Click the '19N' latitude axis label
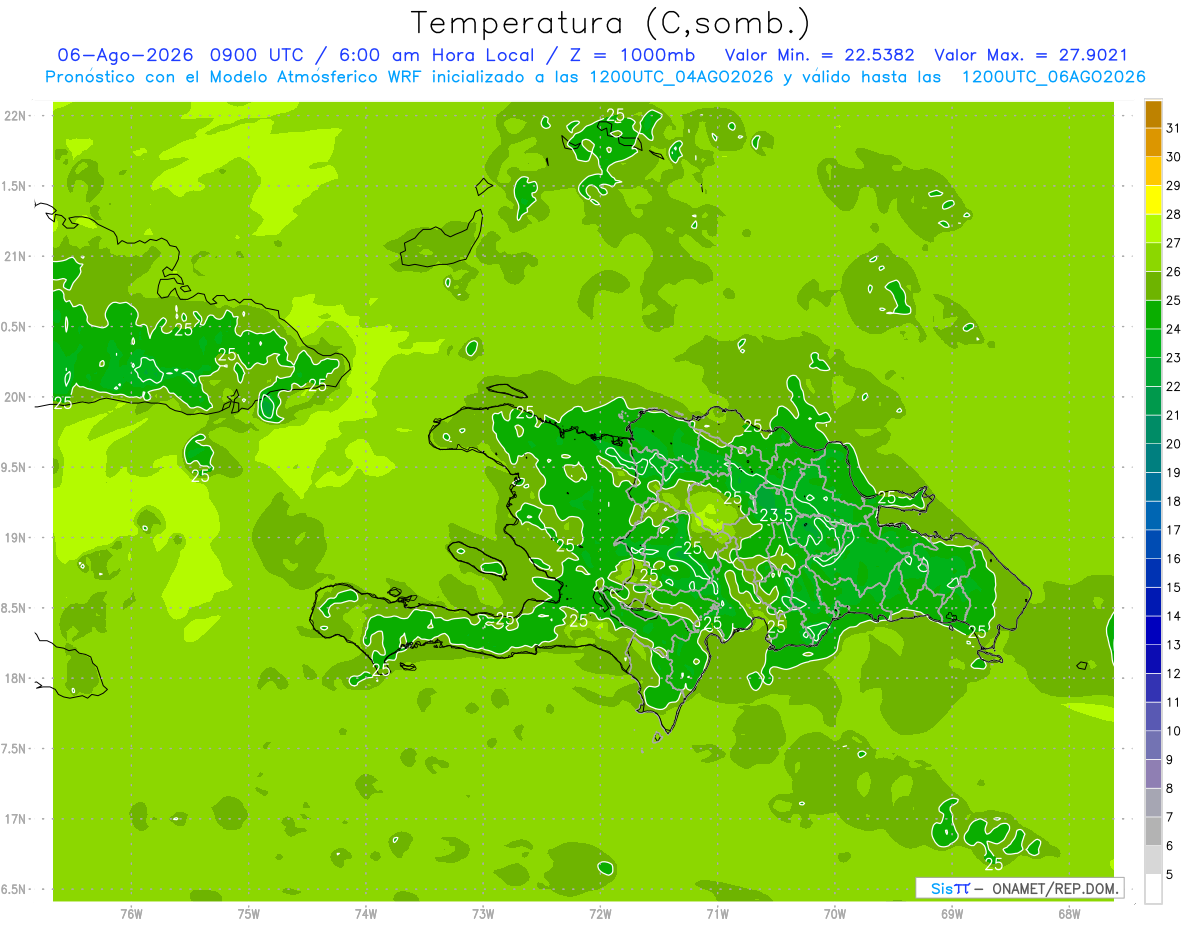 15,538
